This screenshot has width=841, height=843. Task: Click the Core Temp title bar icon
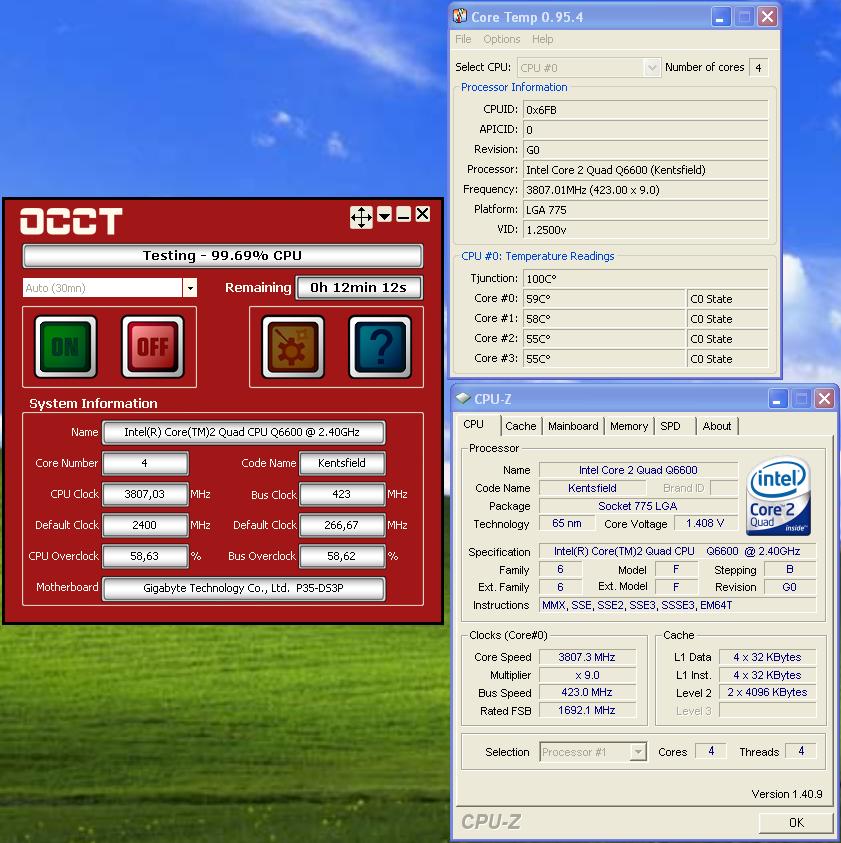pyautogui.click(x=460, y=16)
